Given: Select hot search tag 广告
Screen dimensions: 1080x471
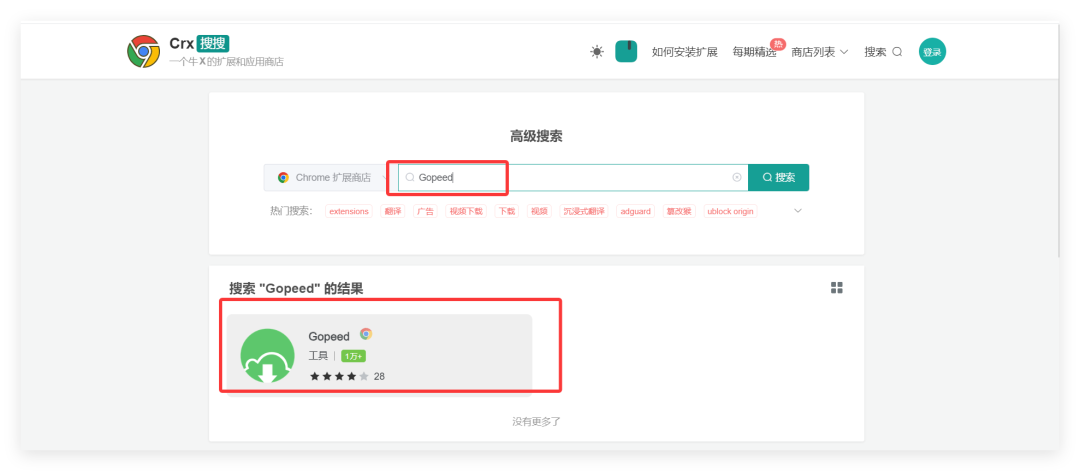Looking at the screenshot, I should 425,211.
